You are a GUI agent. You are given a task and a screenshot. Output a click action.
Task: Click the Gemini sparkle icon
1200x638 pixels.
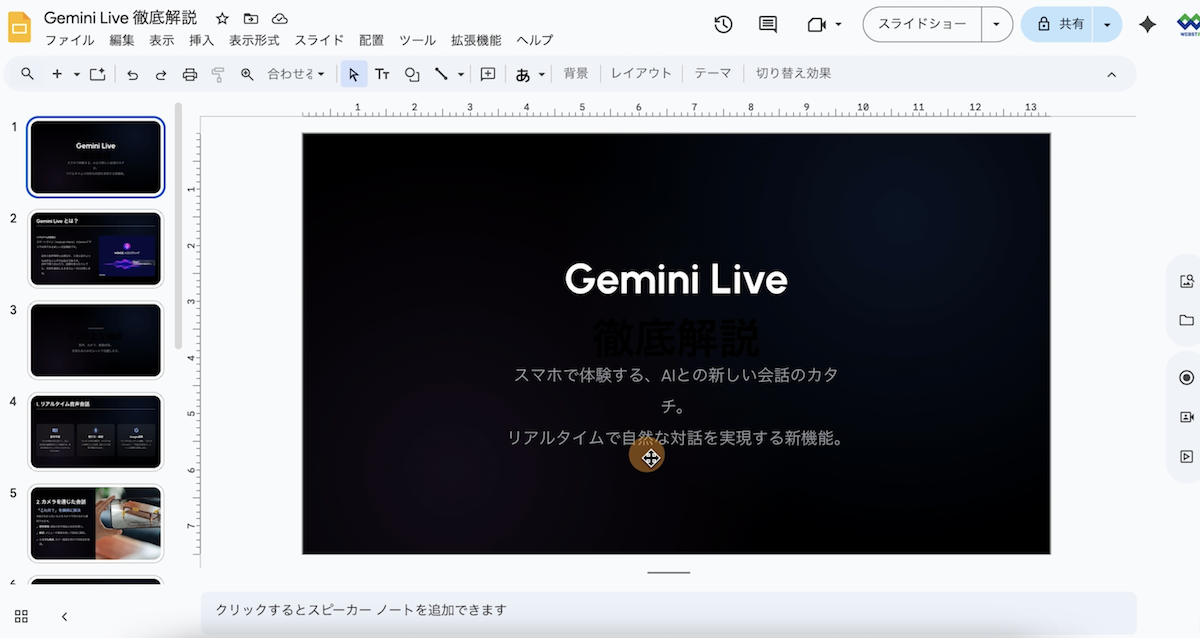pyautogui.click(x=1147, y=24)
